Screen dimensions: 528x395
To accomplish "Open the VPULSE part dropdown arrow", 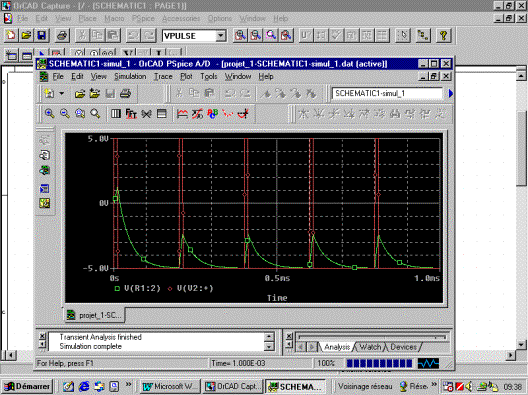I will [x=221, y=36].
